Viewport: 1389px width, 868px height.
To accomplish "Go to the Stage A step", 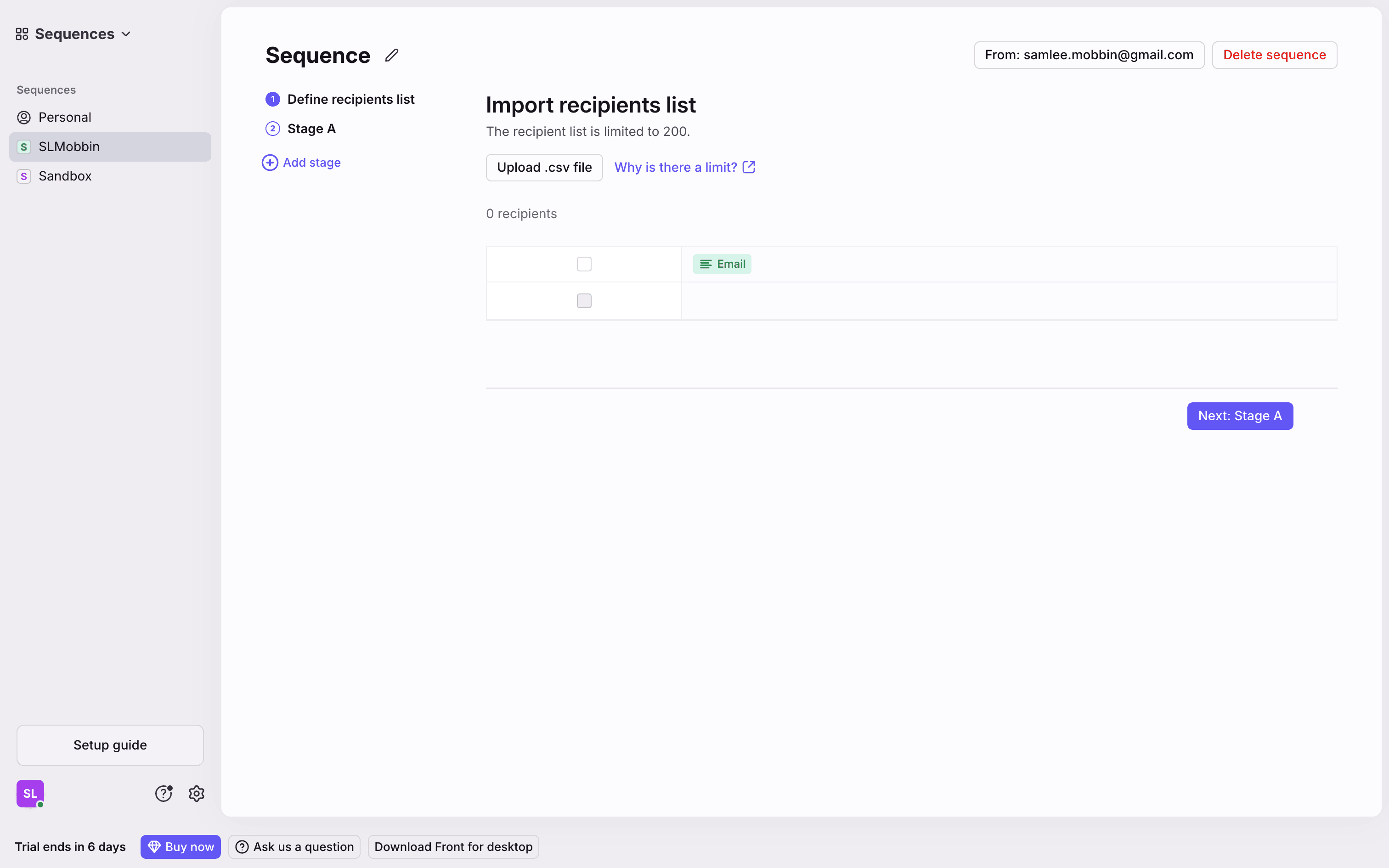I will 311,129.
